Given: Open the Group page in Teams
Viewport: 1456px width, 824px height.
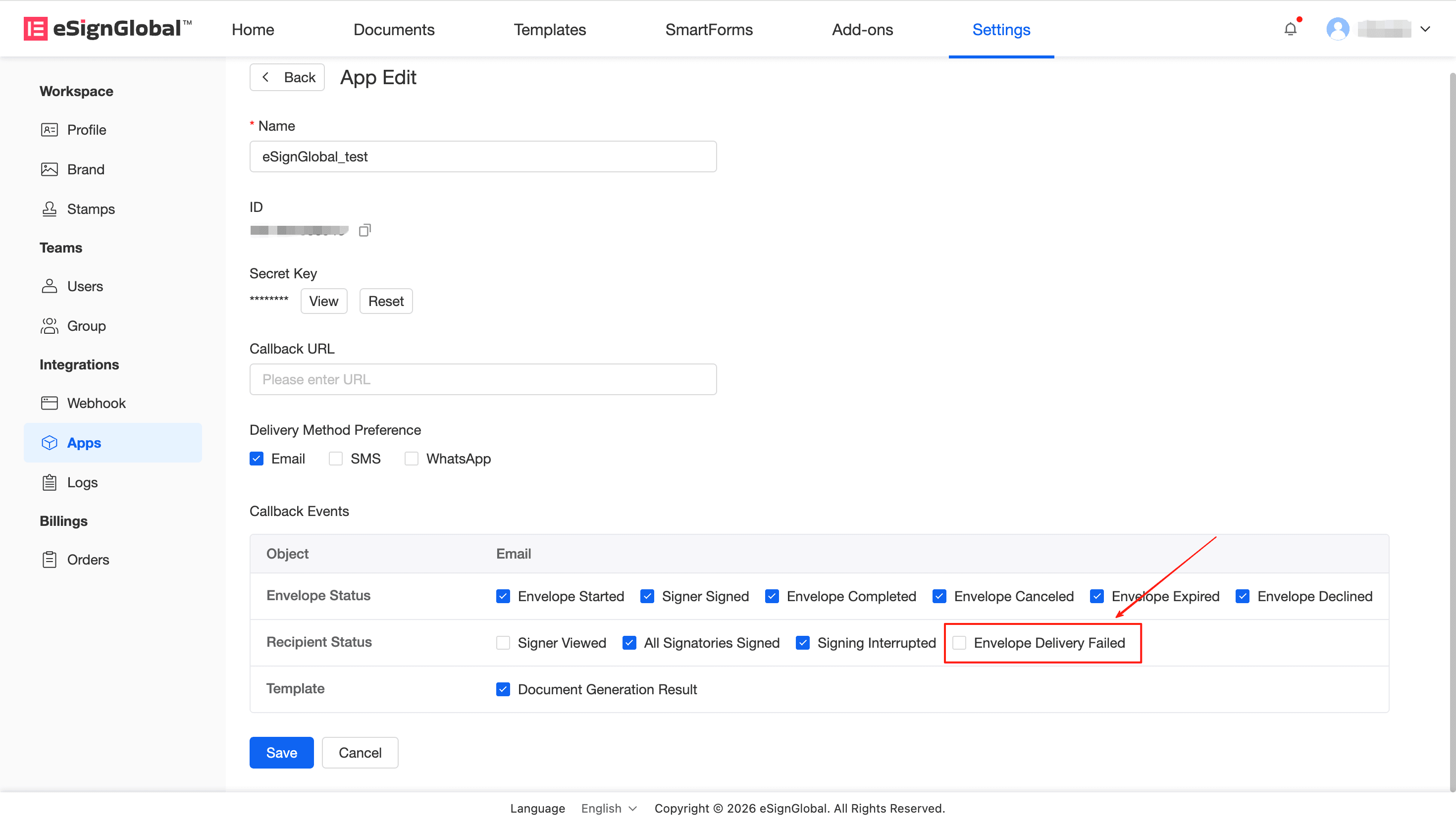Looking at the screenshot, I should 86,326.
